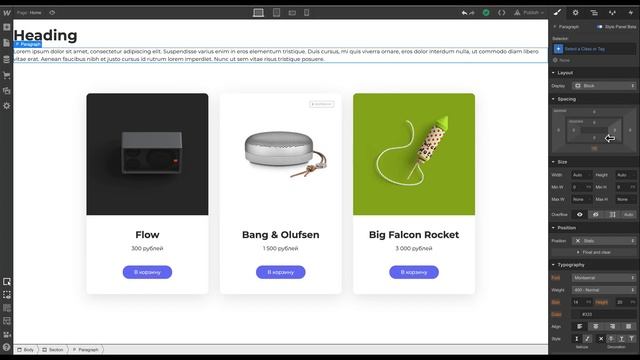Switch to desktop breakpoint view

point(258,13)
